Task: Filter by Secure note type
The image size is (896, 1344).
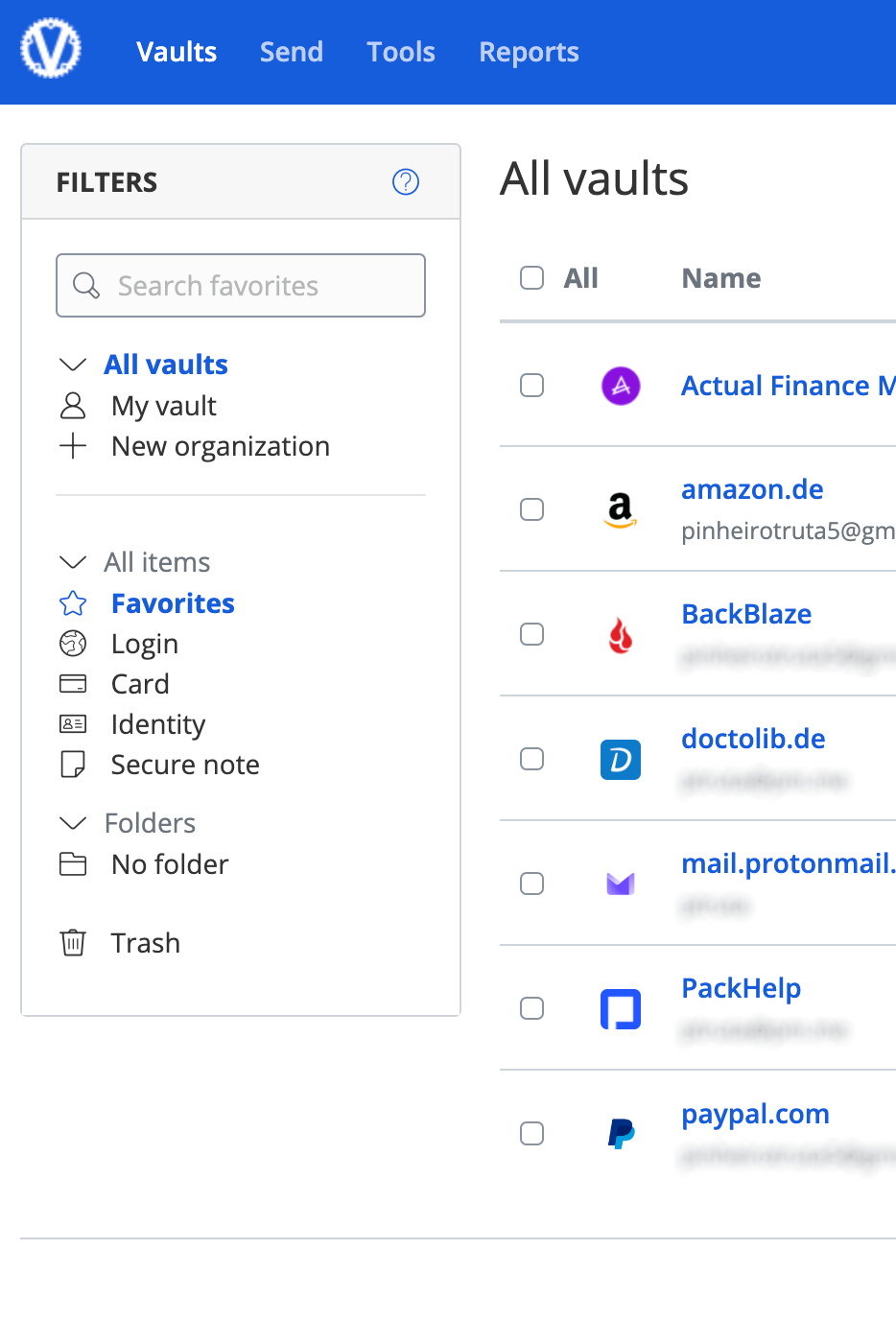Action: coord(185,765)
